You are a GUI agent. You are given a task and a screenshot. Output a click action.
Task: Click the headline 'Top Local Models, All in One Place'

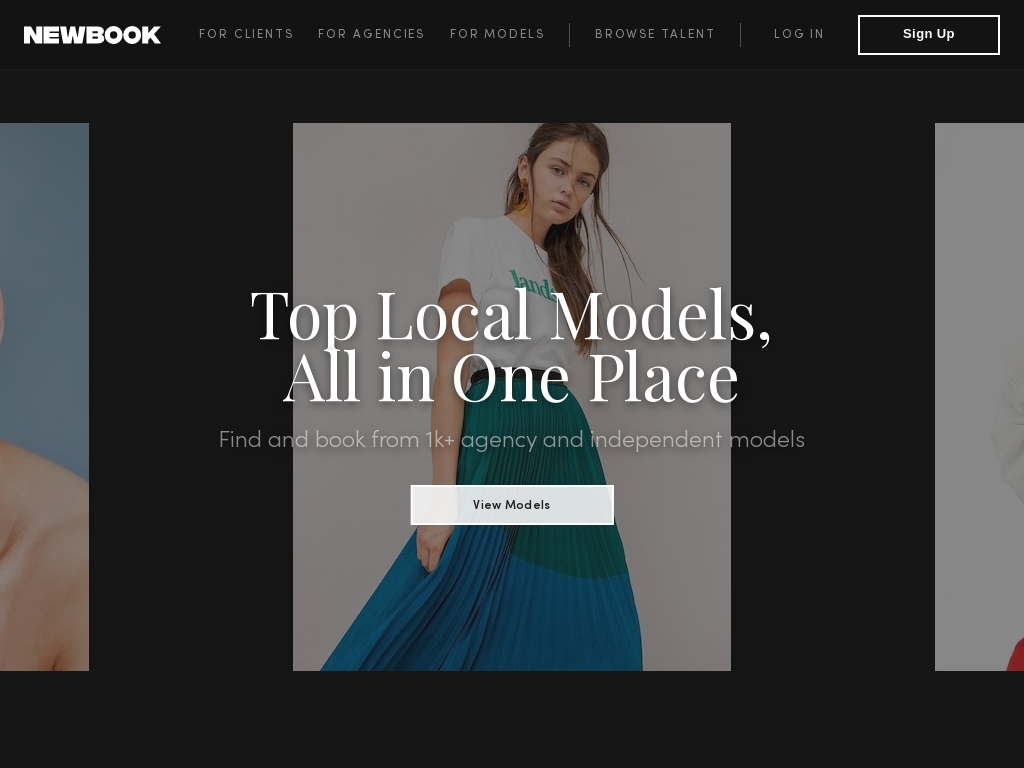[511, 347]
